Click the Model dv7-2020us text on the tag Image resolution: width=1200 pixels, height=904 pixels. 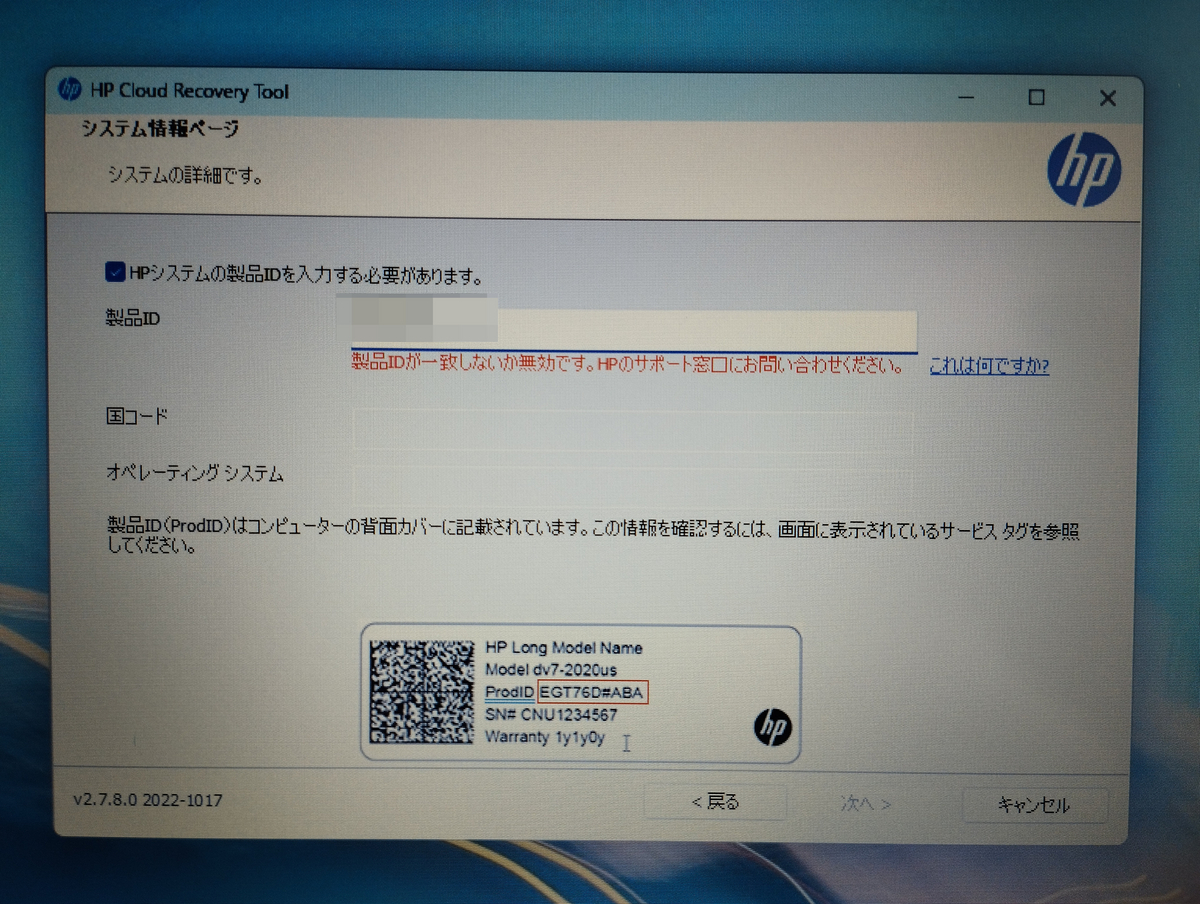(552, 669)
